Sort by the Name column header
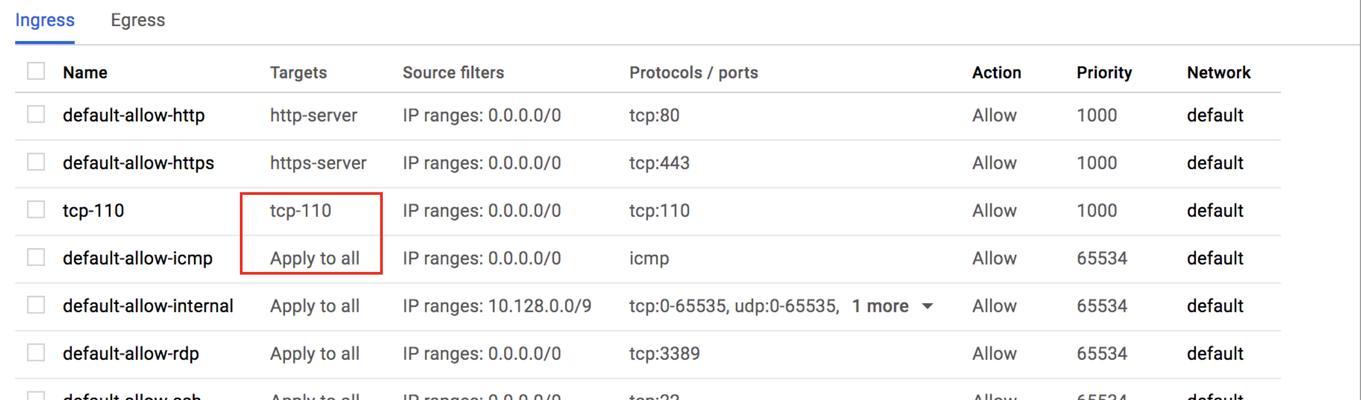The image size is (1361, 400). (85, 73)
